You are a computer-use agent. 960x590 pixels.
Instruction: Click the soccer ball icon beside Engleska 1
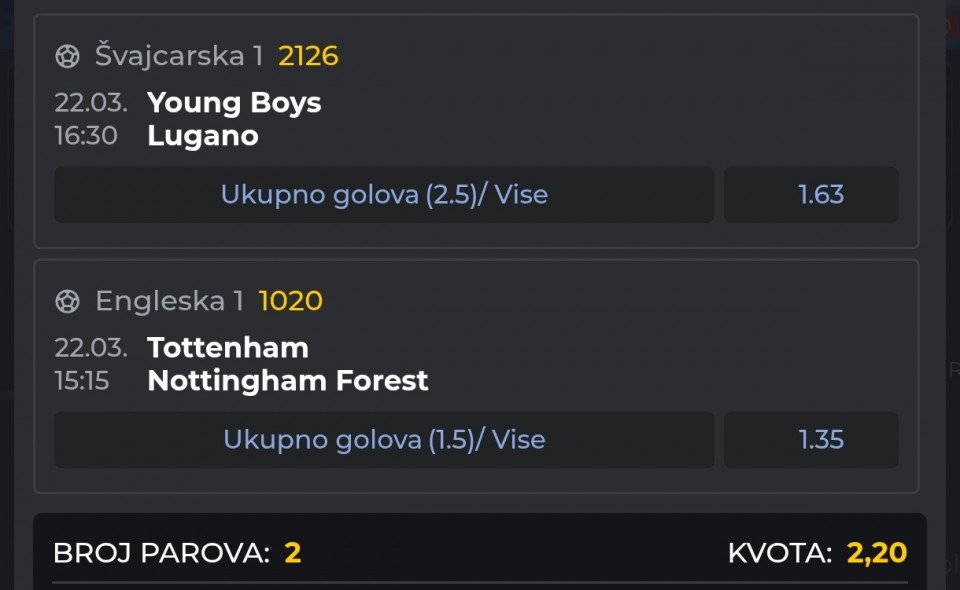[x=67, y=301]
